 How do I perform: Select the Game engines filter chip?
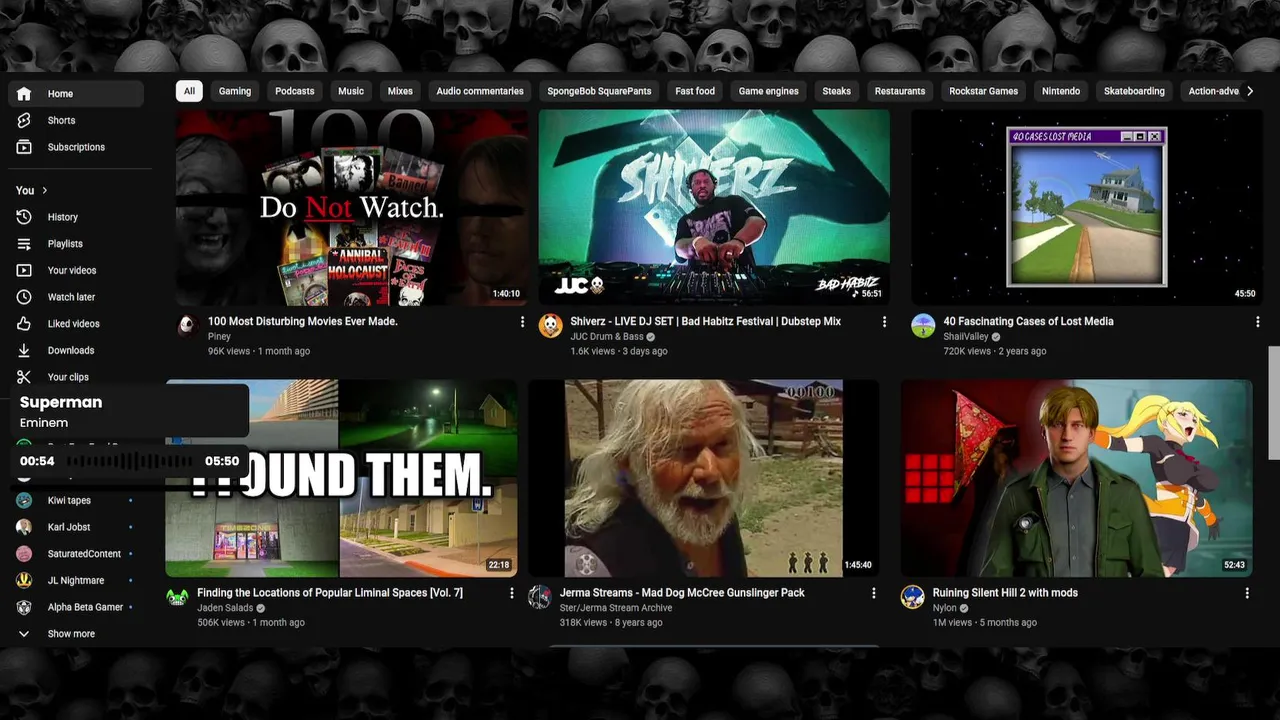[x=769, y=91]
